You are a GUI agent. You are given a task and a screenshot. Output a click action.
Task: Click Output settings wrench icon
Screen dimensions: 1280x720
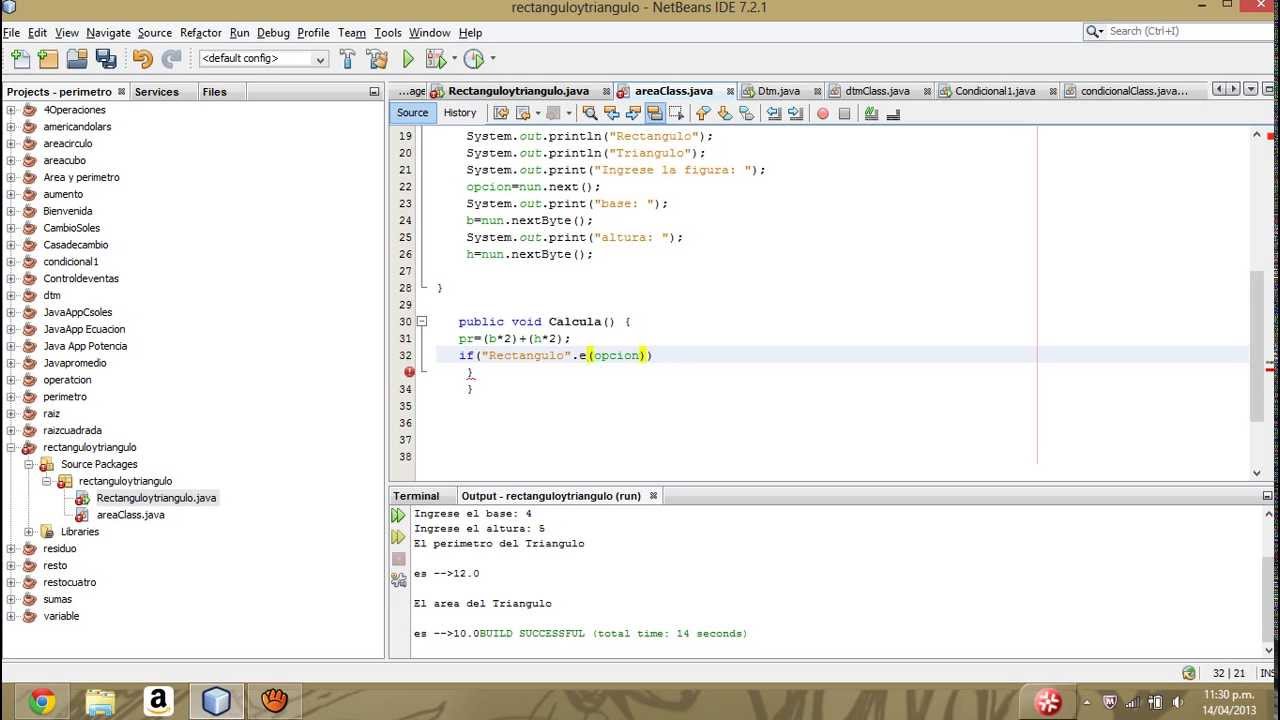tap(398, 579)
